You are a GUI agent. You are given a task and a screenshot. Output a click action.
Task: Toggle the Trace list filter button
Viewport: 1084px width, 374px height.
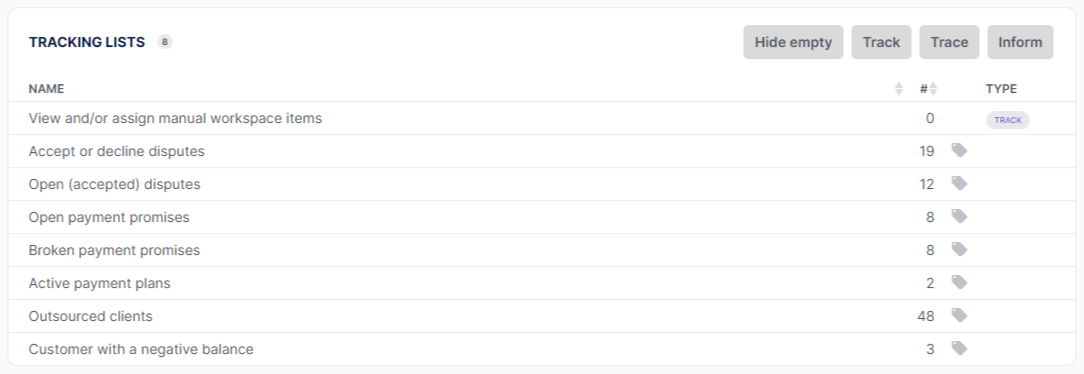[949, 42]
